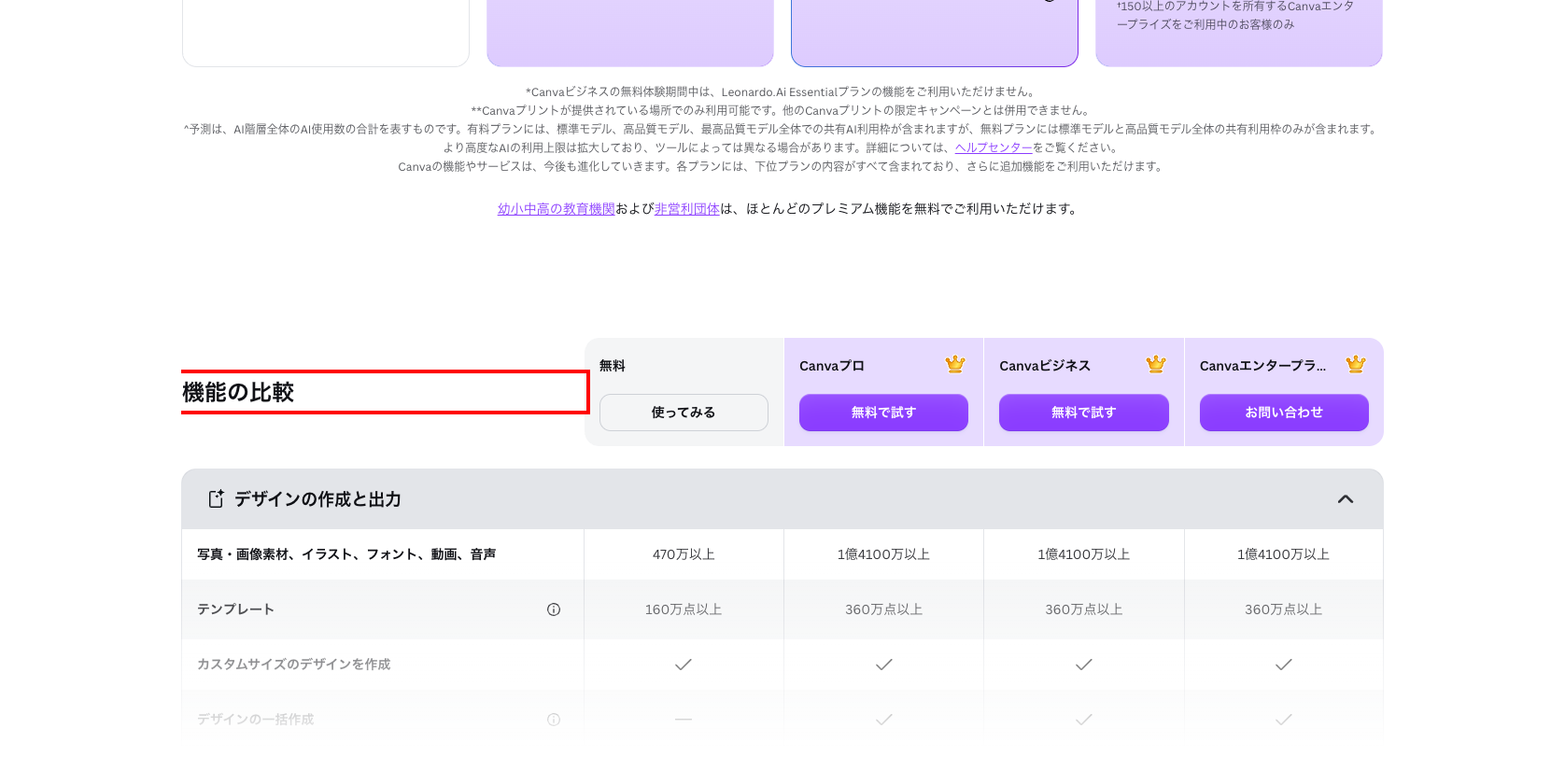Click the お問い合わせ button for Enterprise
The image size is (1565, 784).
point(1284,413)
